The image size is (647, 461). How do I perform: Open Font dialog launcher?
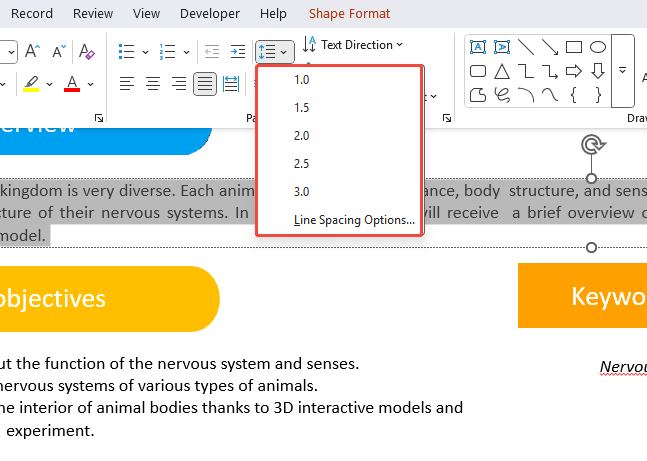click(x=99, y=118)
